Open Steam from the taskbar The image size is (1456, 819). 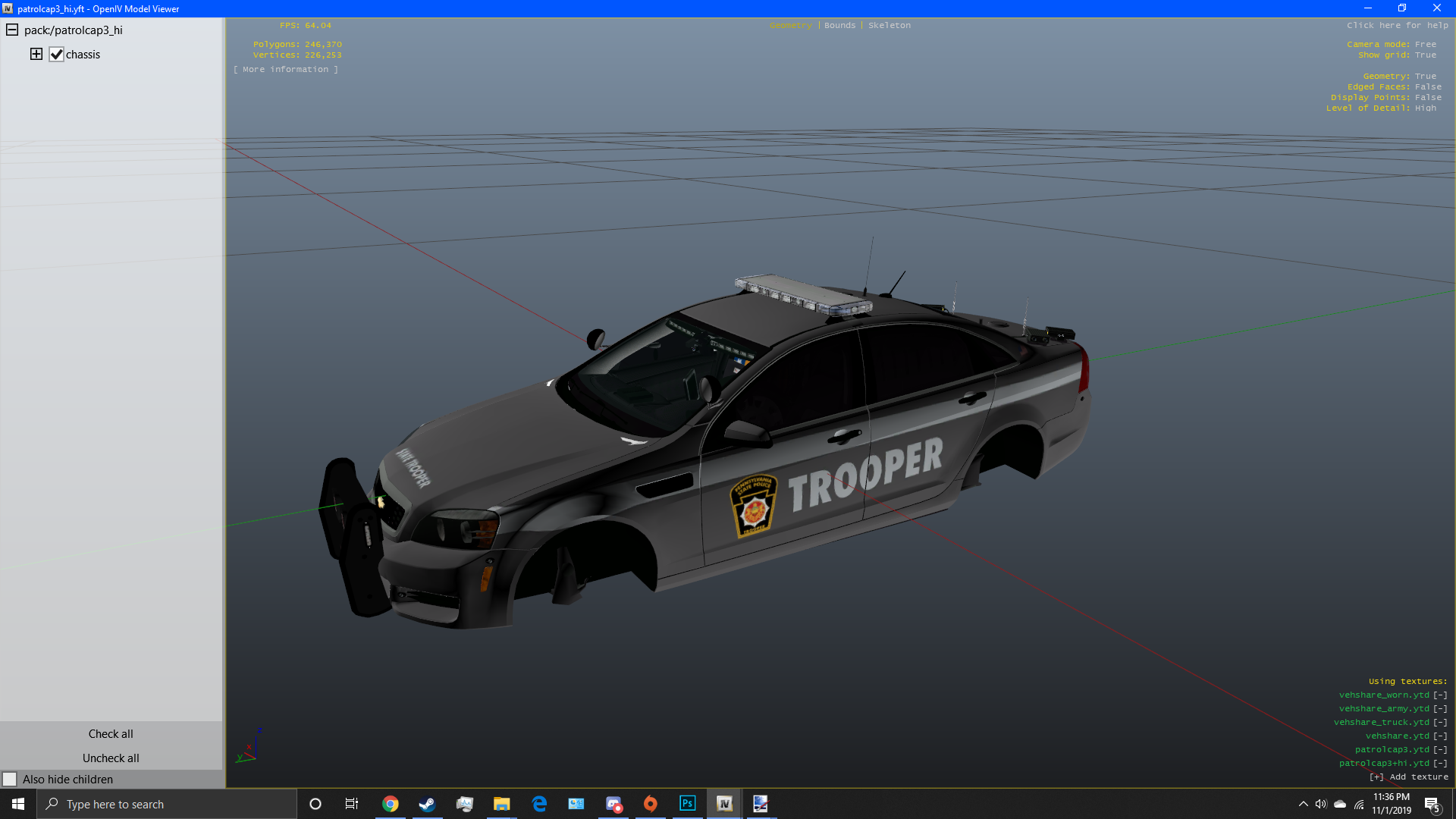[x=427, y=804]
